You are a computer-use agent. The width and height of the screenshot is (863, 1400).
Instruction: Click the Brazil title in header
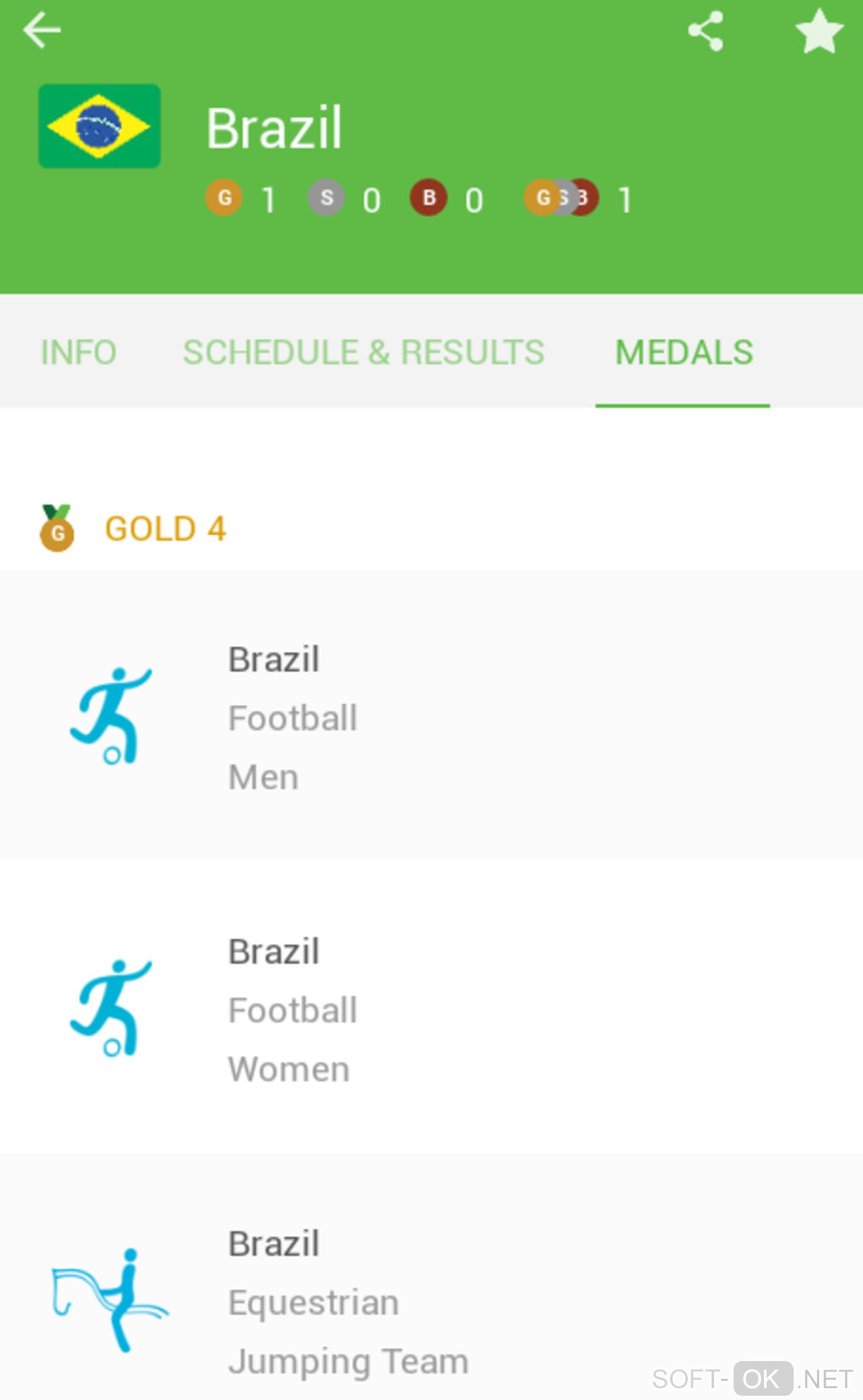[x=274, y=129]
